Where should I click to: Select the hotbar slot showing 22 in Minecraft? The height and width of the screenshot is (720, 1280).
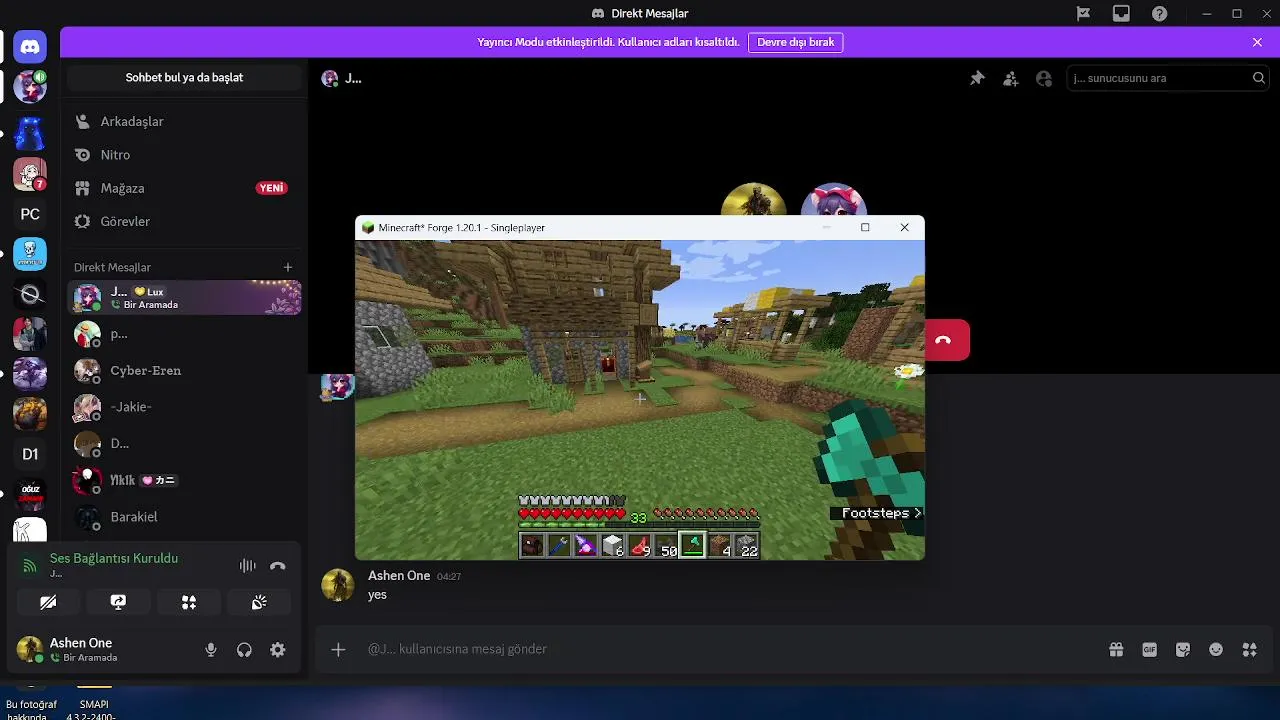coord(746,545)
